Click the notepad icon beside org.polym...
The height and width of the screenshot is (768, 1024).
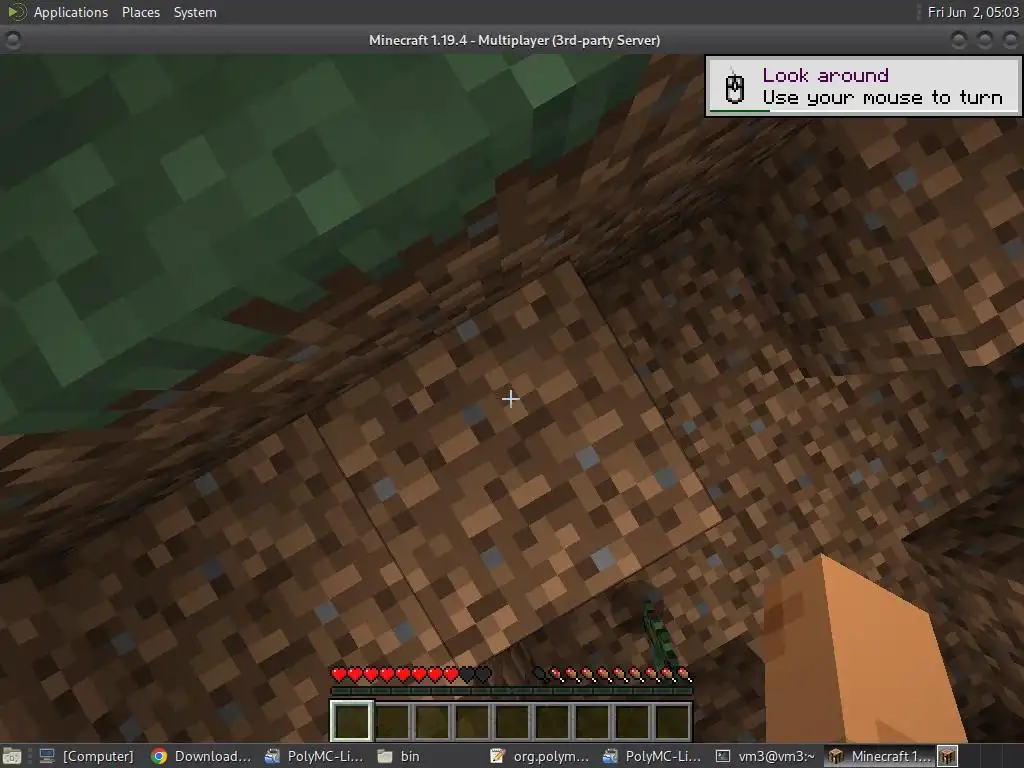[x=498, y=756]
